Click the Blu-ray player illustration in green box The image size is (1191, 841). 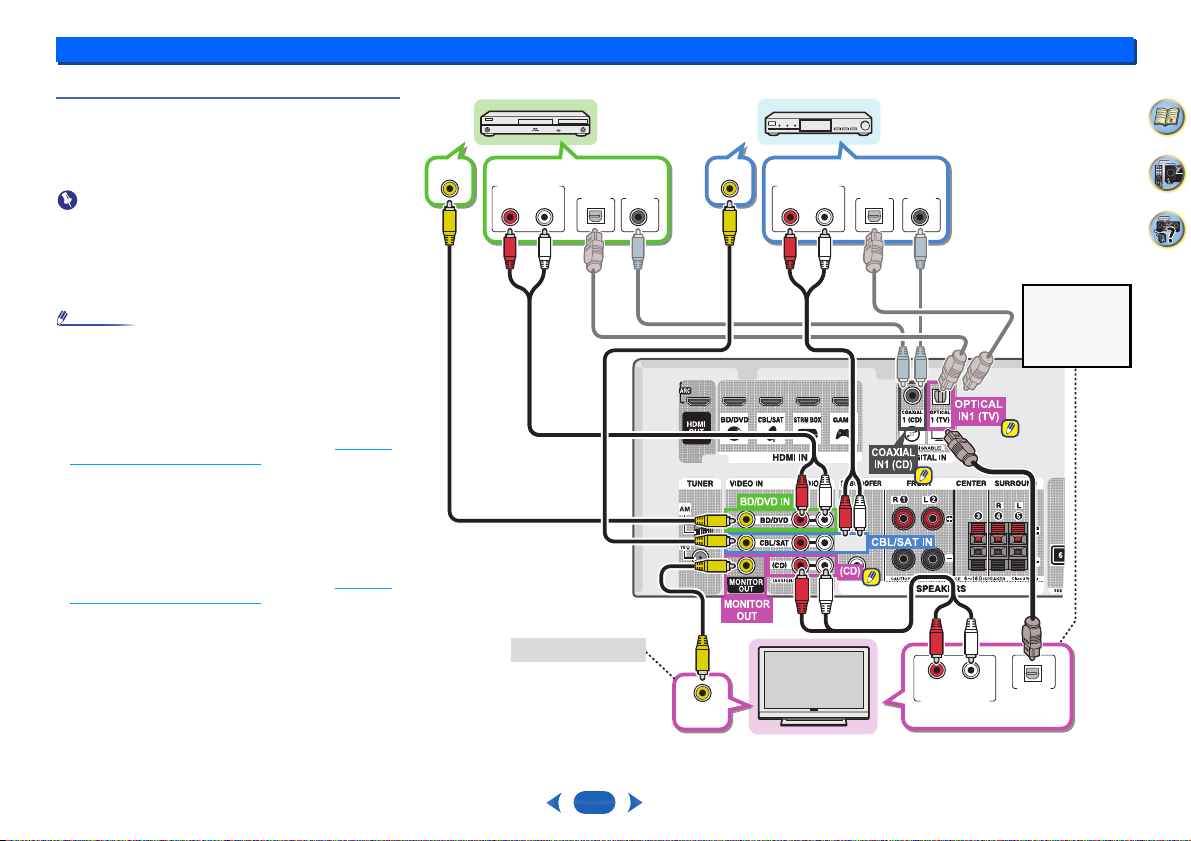[x=536, y=122]
